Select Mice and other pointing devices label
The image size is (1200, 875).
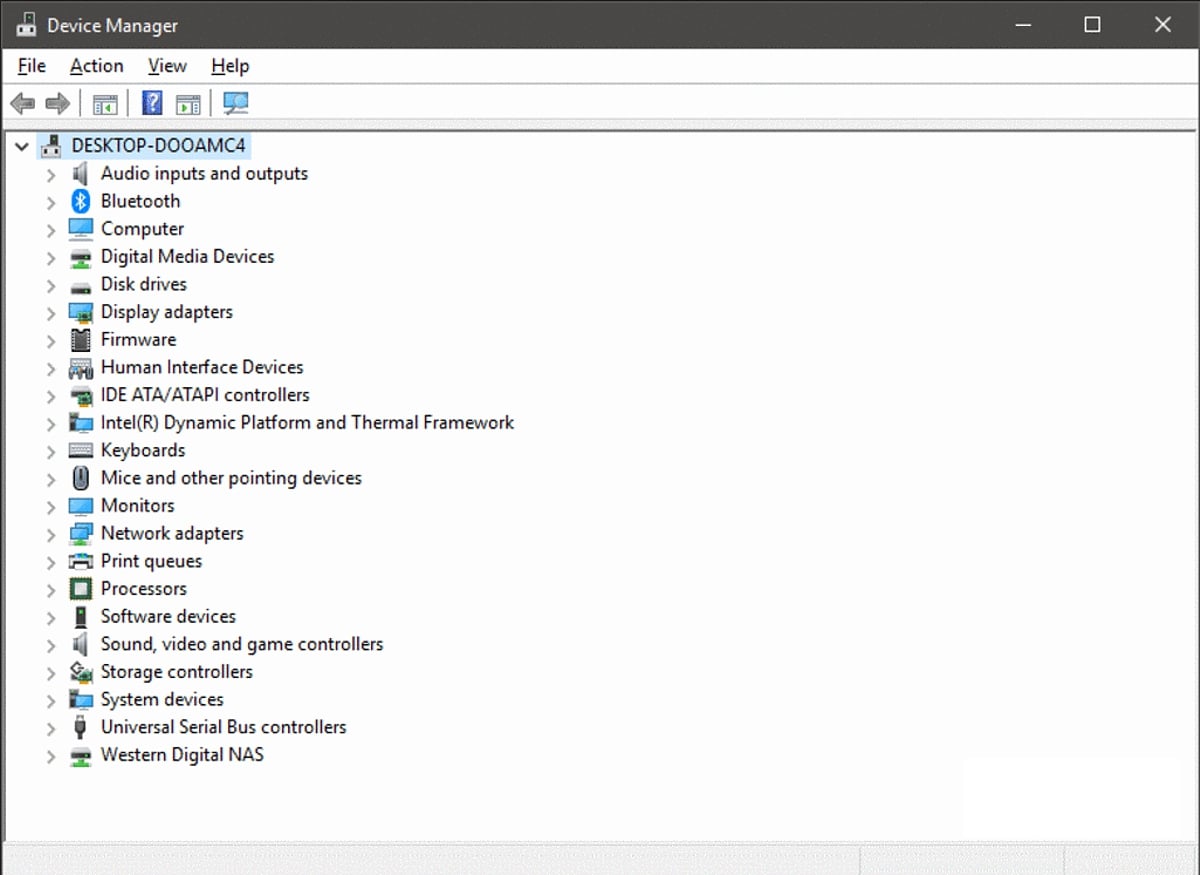click(231, 478)
